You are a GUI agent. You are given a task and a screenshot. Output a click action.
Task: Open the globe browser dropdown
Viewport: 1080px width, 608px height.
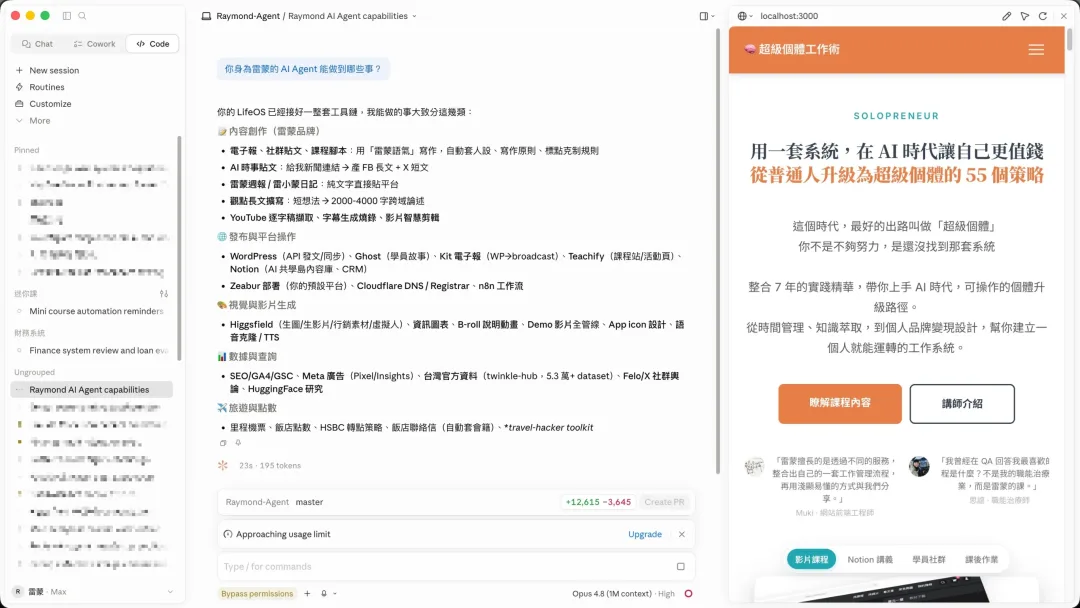(x=745, y=16)
